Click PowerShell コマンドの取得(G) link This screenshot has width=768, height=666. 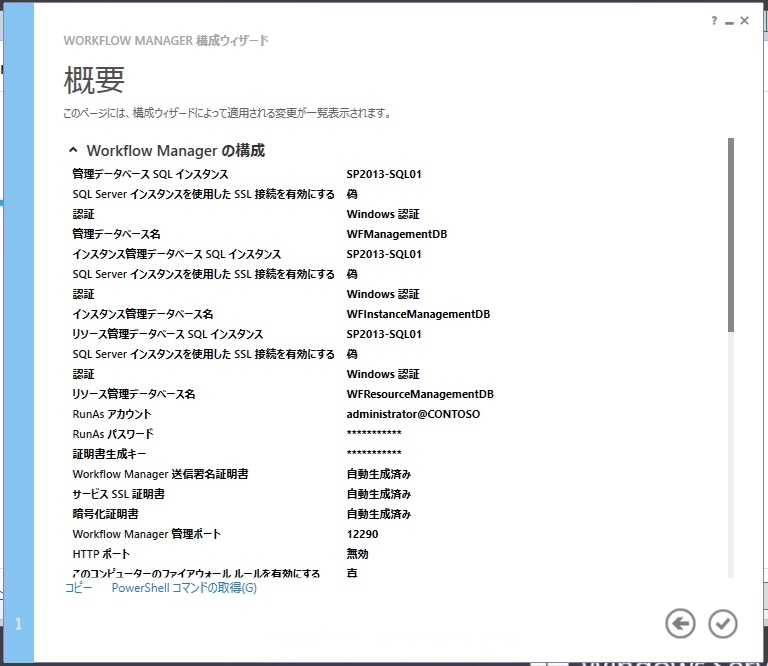(184, 588)
